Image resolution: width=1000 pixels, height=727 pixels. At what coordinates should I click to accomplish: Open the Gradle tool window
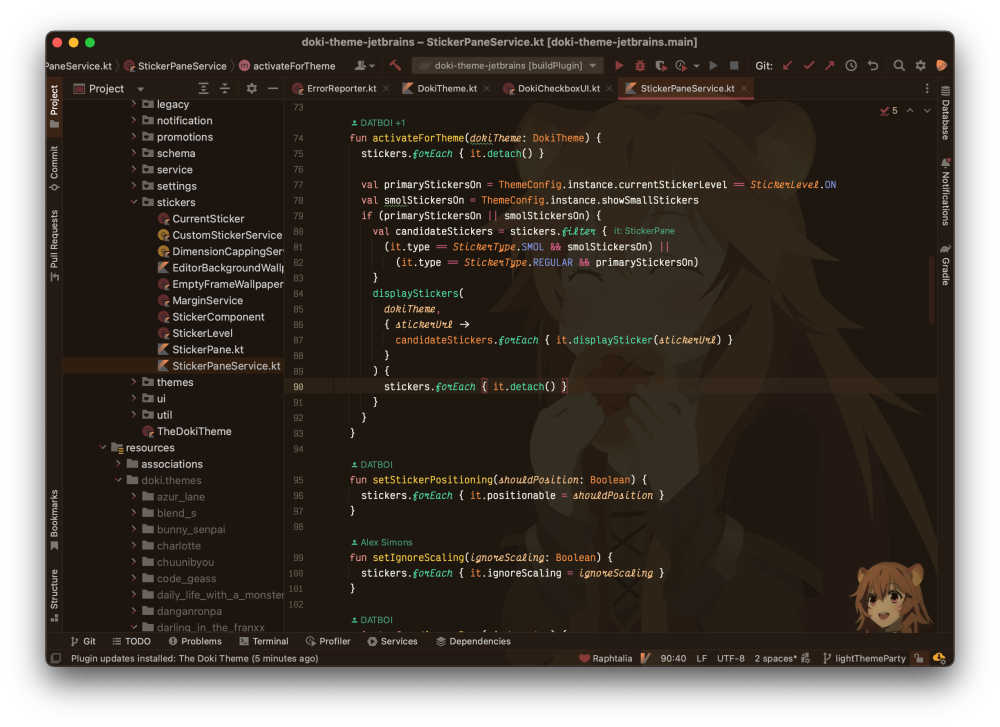[x=945, y=265]
